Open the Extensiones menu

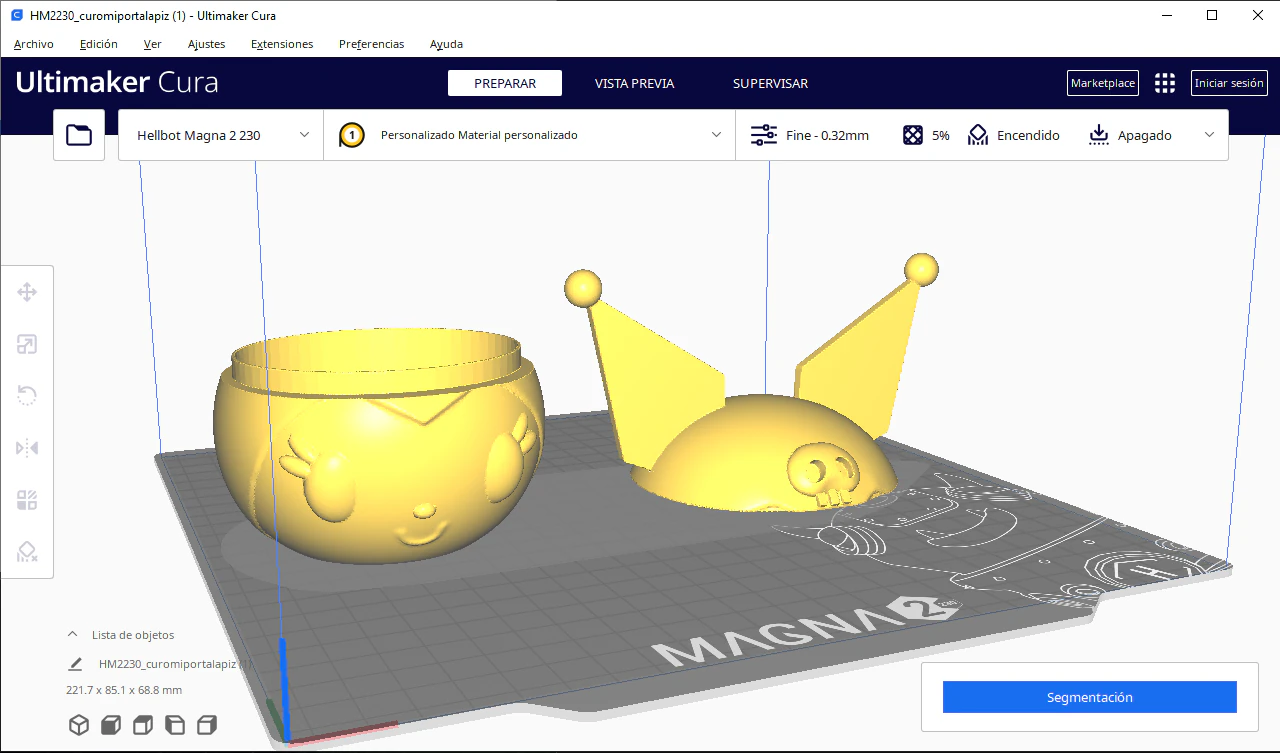pyautogui.click(x=282, y=44)
